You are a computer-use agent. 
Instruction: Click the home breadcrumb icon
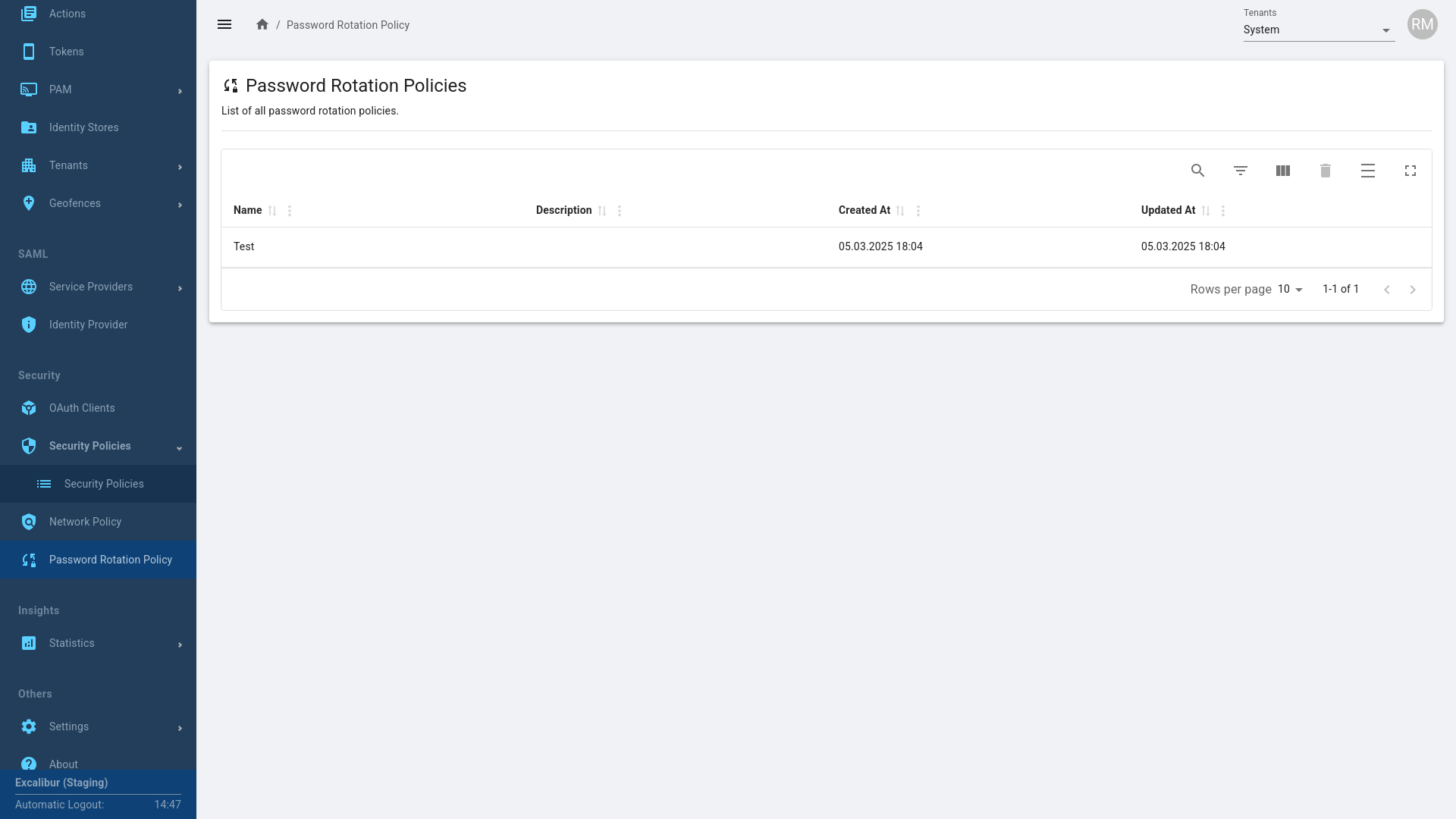[262, 25]
